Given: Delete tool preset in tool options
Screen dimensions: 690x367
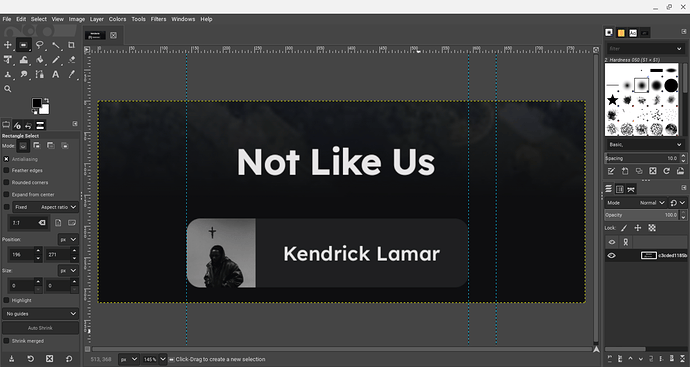Looking at the screenshot, I should (50, 359).
